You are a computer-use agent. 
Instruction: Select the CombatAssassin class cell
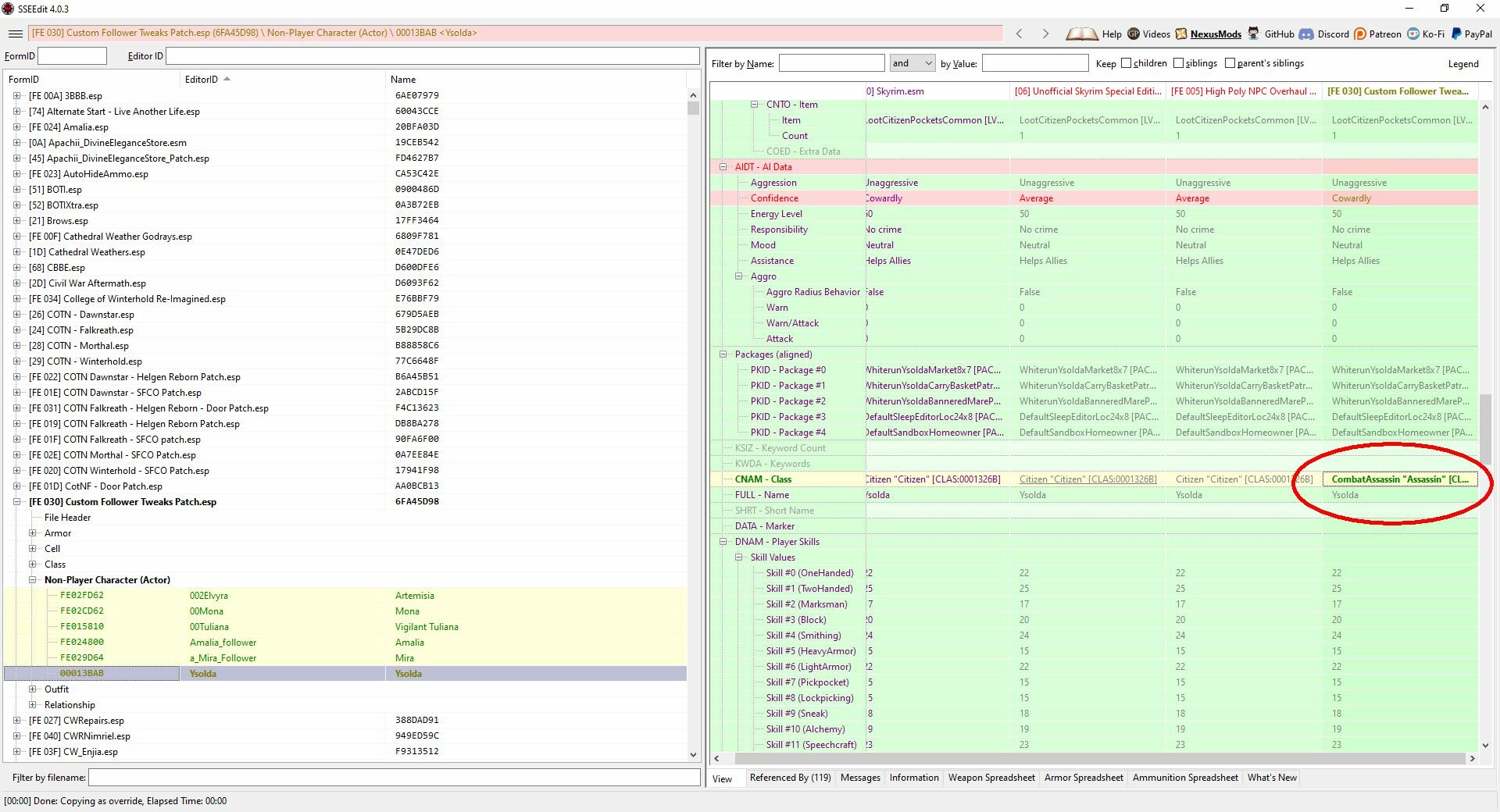tap(1400, 479)
